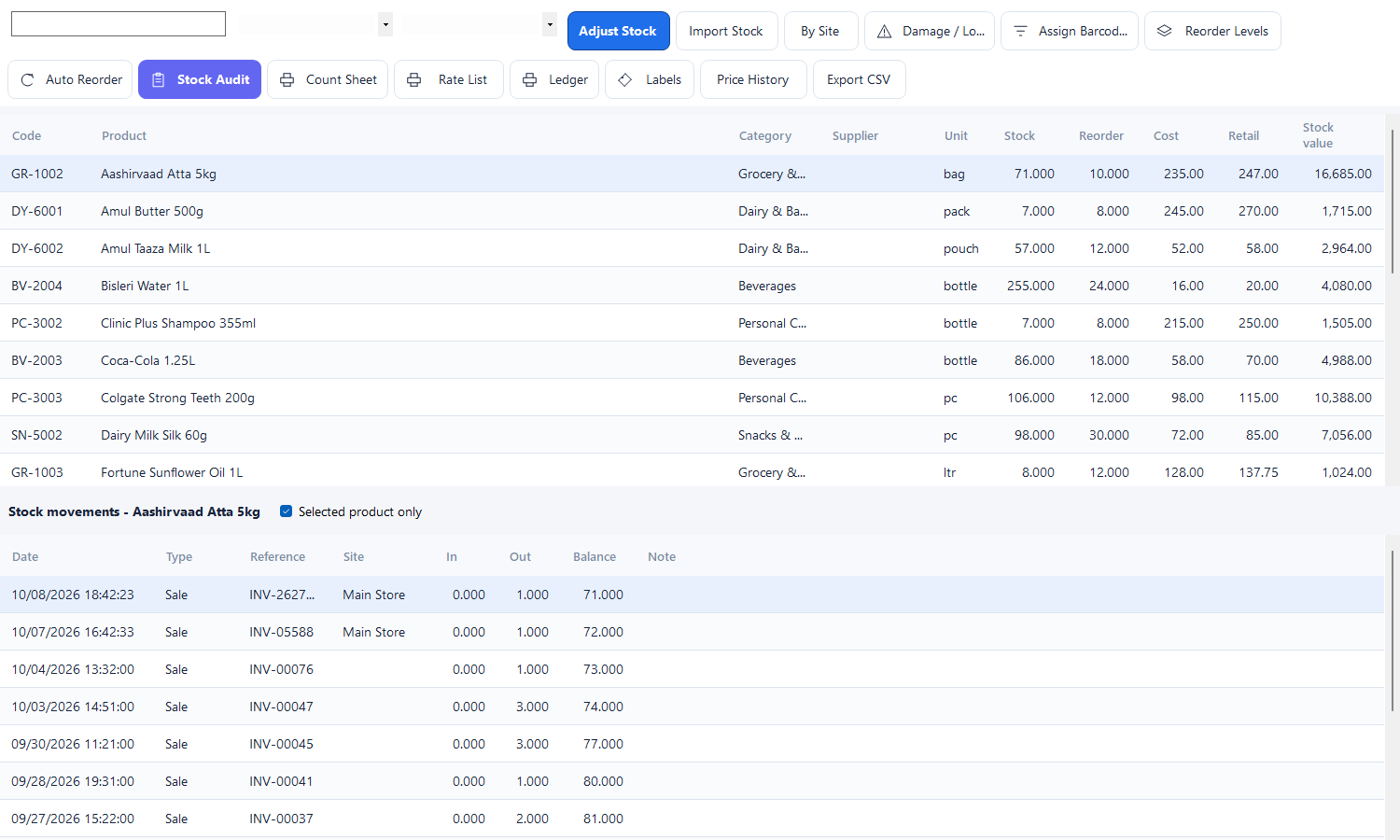Click the warning icon on Damage / Loss button
The height and width of the screenshot is (840, 1400).
coord(884,31)
